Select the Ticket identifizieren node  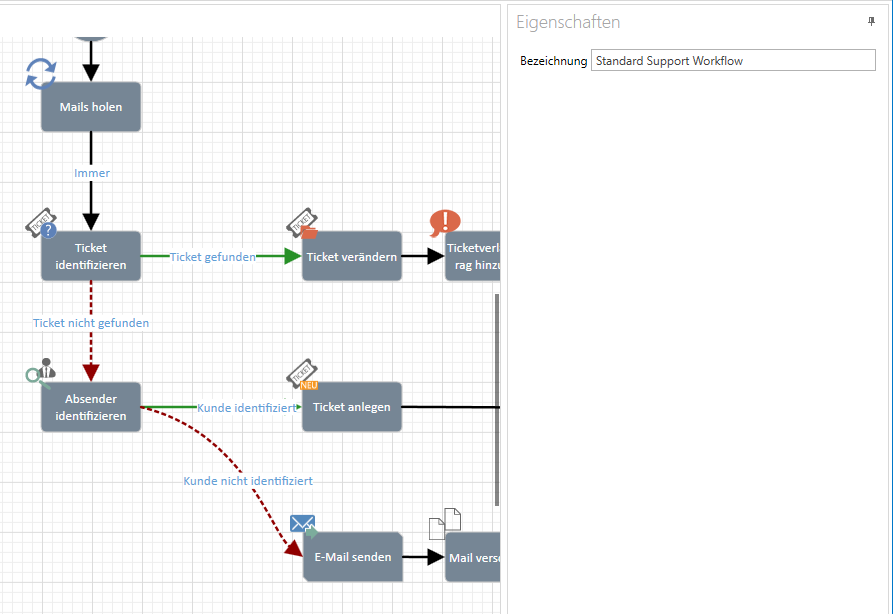tap(91, 257)
